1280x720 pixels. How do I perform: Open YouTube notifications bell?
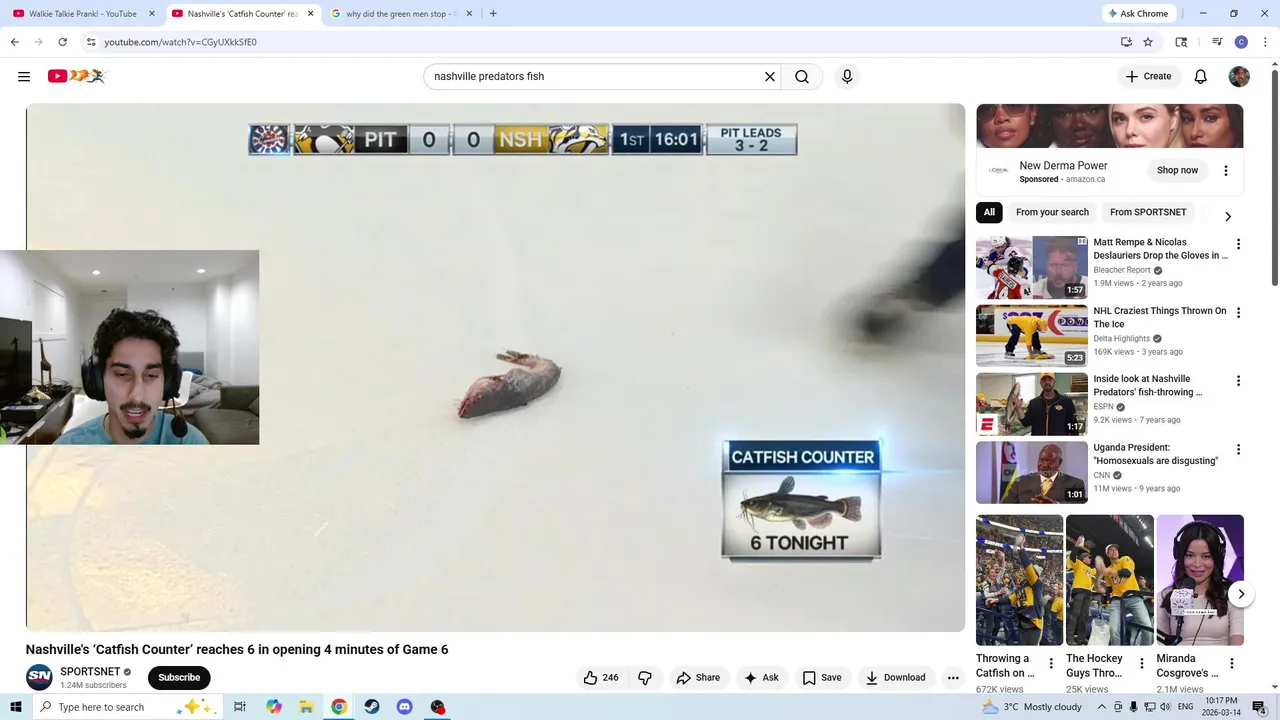point(1201,76)
